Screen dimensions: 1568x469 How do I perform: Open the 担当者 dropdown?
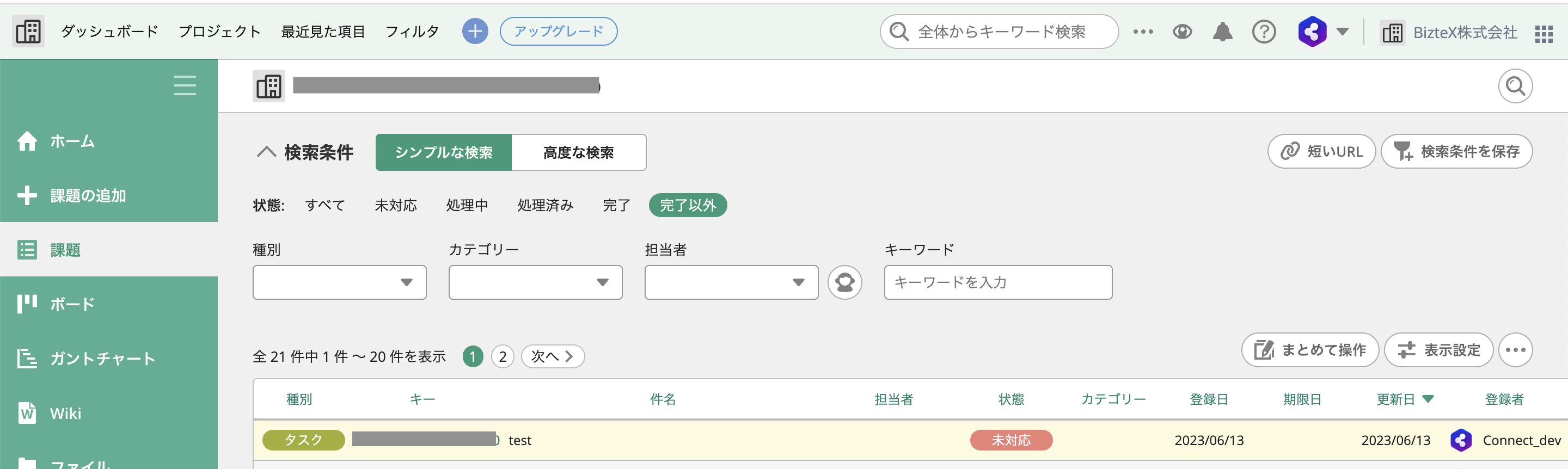732,282
